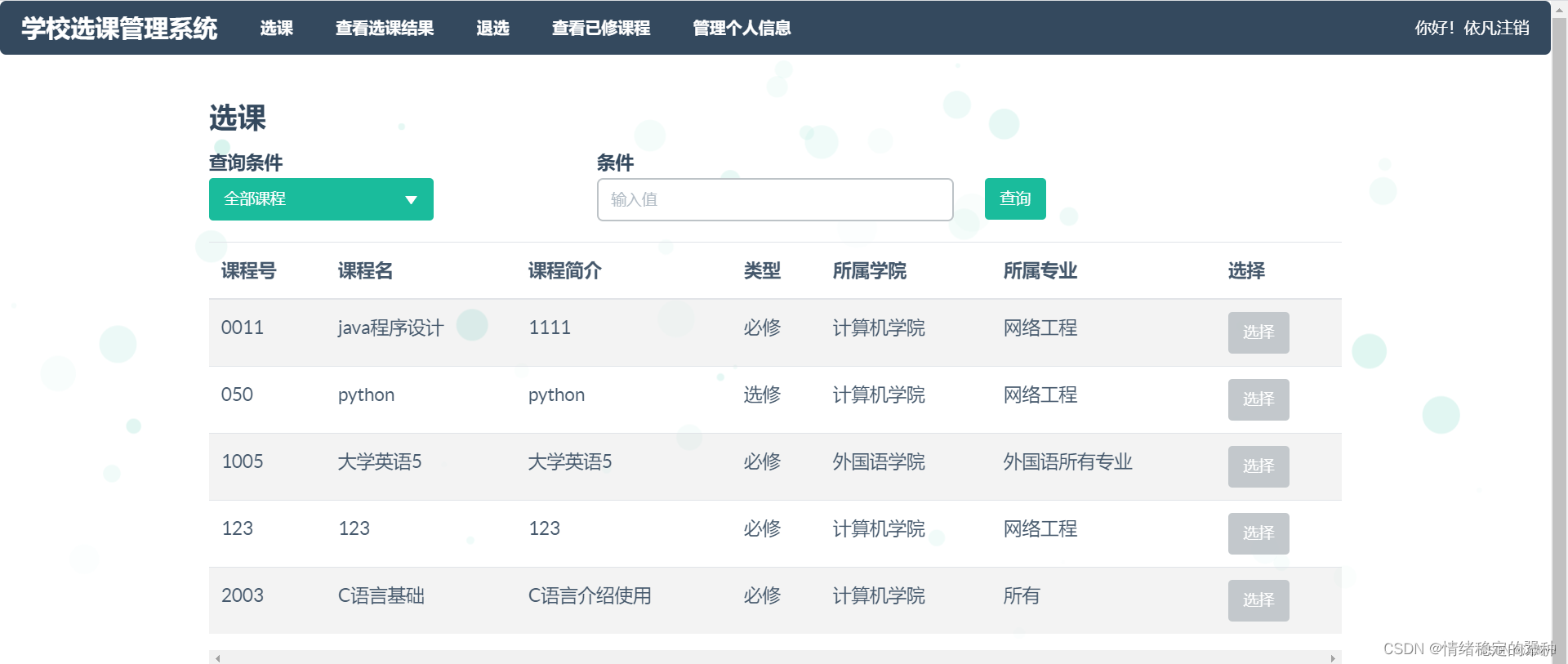Click the 外国语所有专业 major cell
Viewport: 1568px width, 664px height.
pos(1068,461)
